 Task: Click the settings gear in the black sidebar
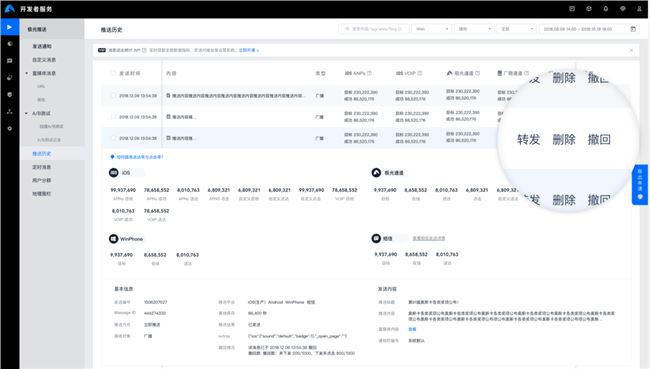point(10,129)
